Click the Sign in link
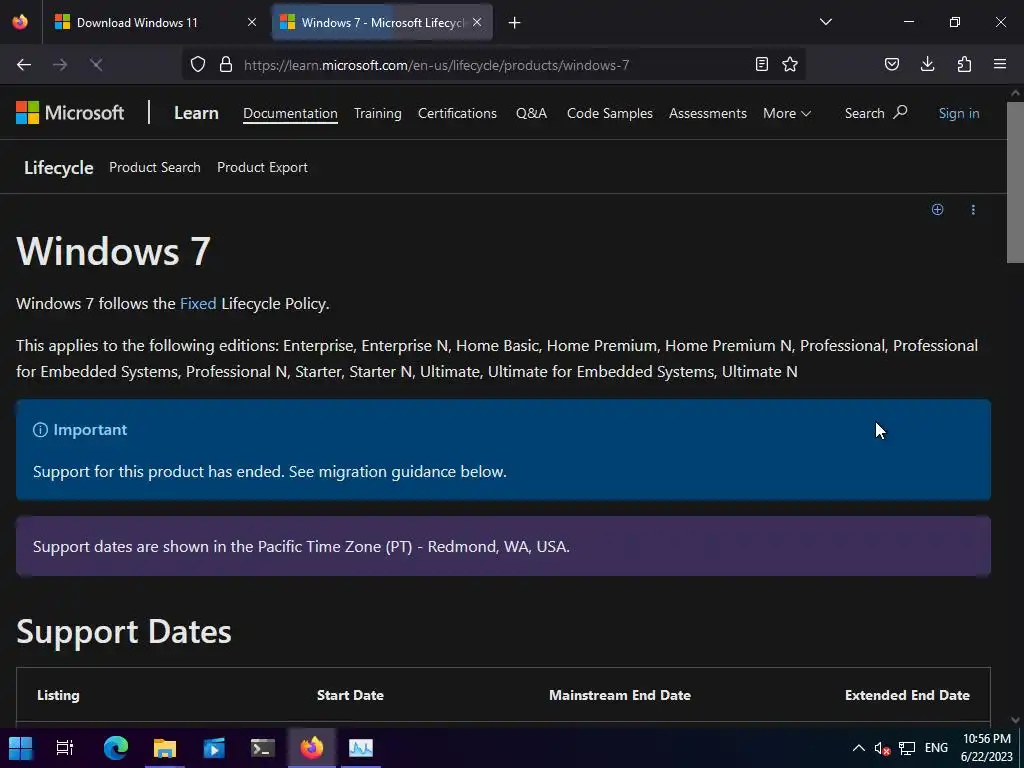Screen dimensions: 1024x768 pyautogui.click(x=959, y=113)
